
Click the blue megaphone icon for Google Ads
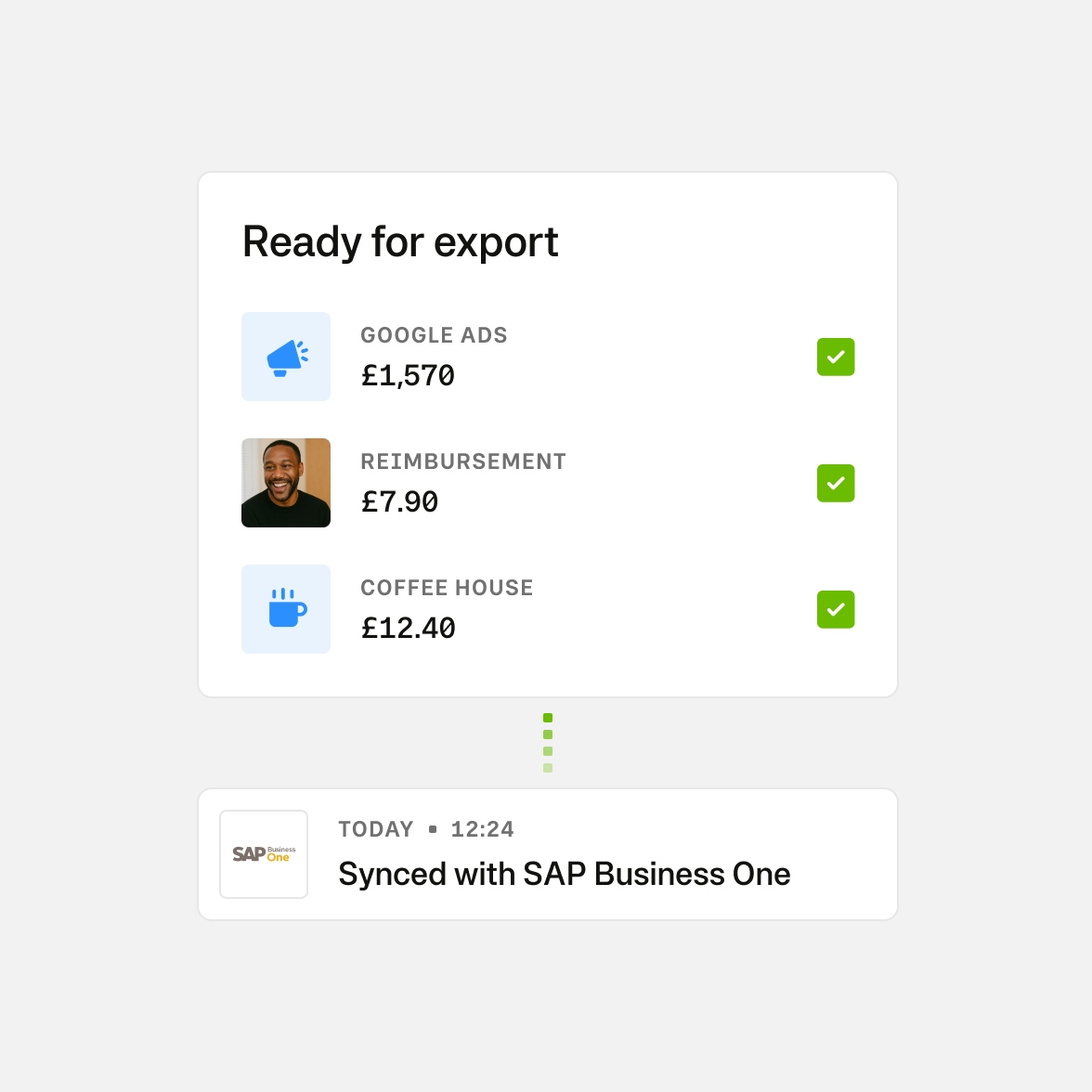pos(286,357)
